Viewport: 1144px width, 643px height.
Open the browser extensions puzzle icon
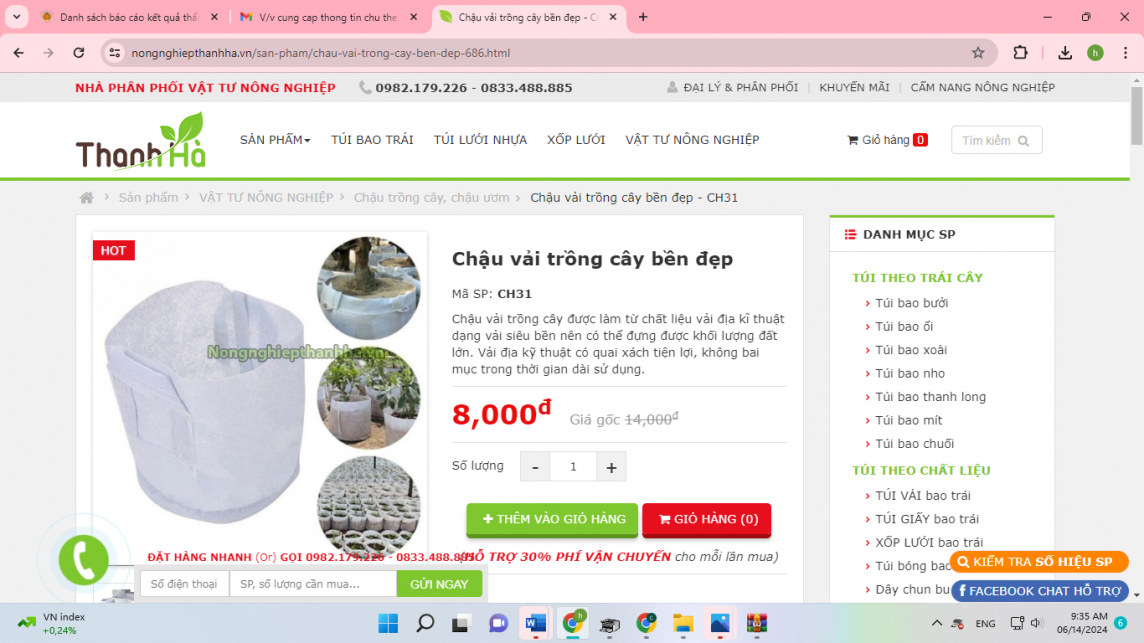pyautogui.click(x=1020, y=53)
